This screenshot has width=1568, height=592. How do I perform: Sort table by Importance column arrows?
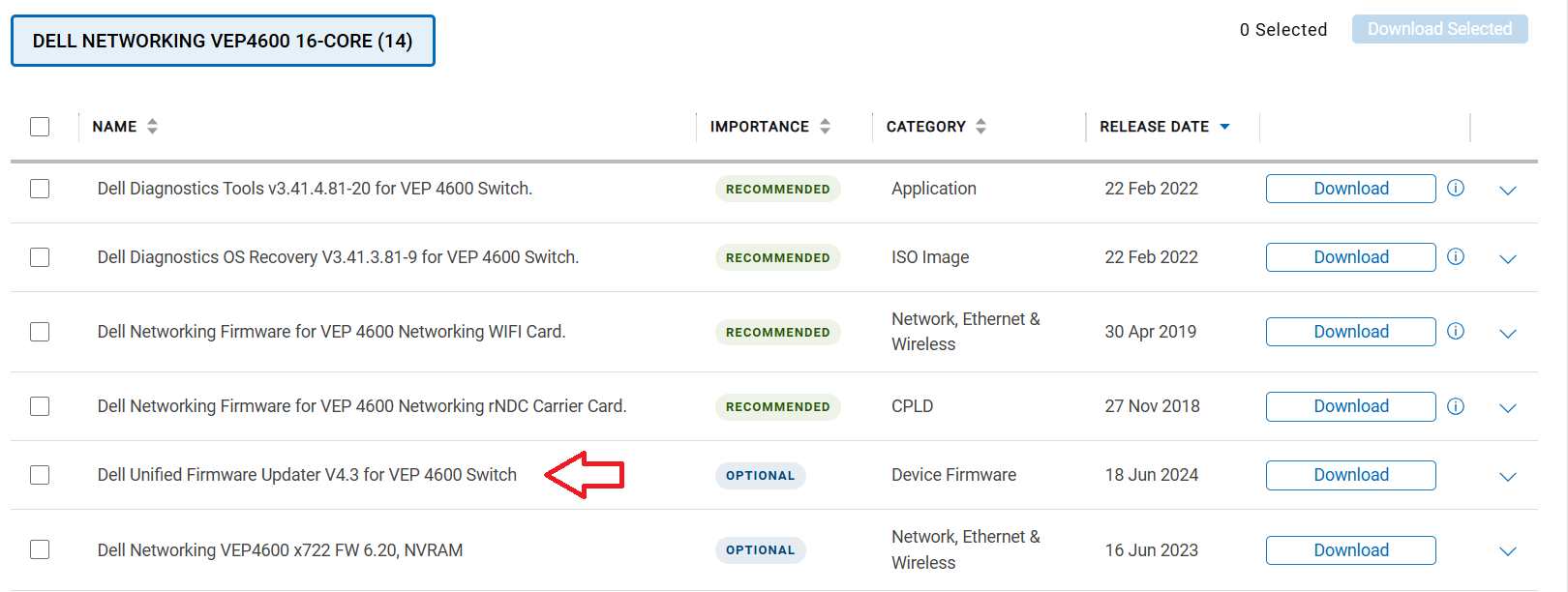click(825, 126)
